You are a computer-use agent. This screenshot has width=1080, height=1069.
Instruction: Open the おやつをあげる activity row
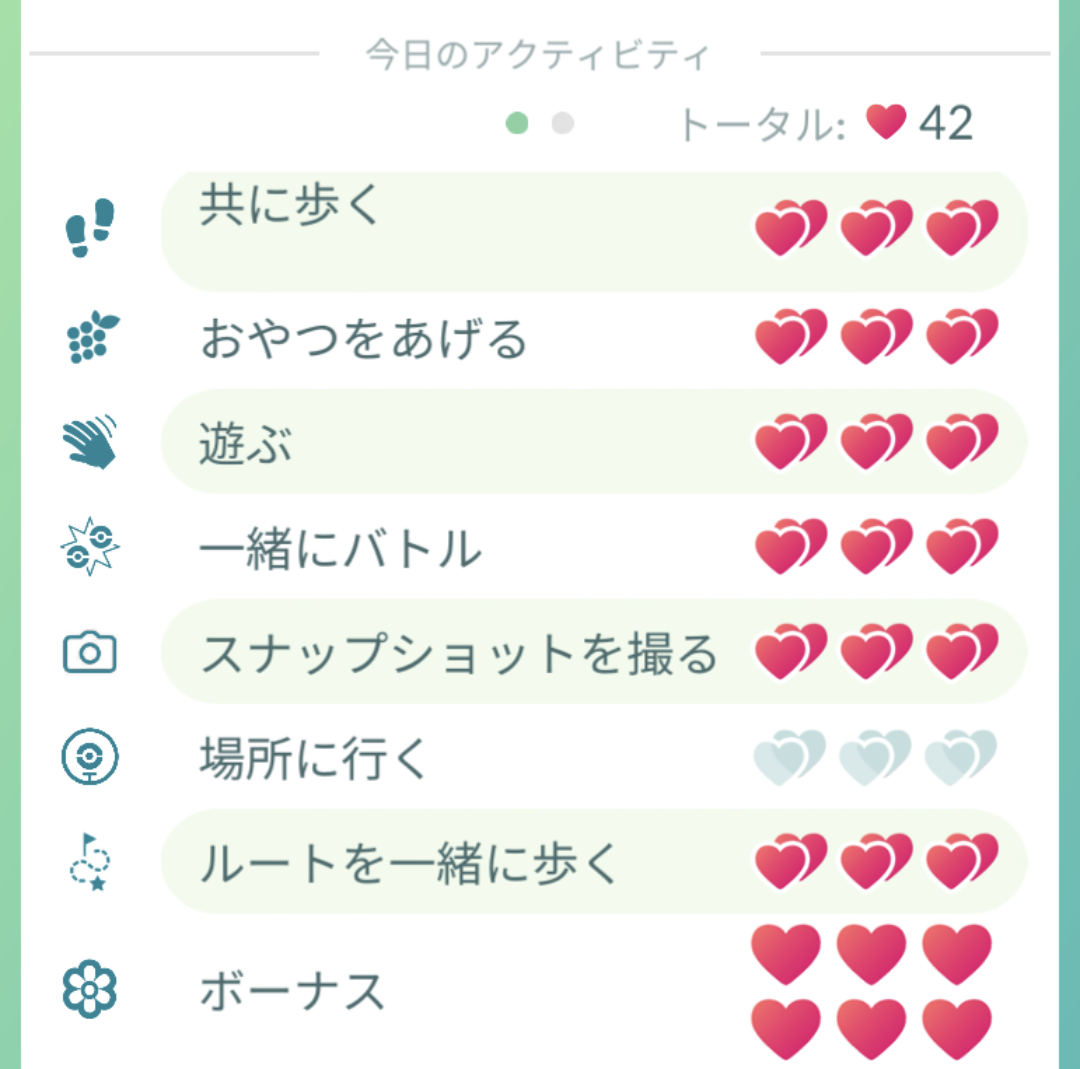594,338
